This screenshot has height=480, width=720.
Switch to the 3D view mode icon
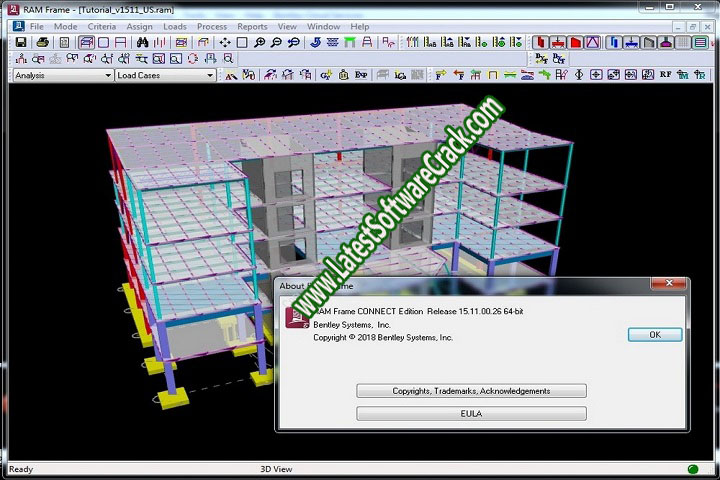point(86,43)
